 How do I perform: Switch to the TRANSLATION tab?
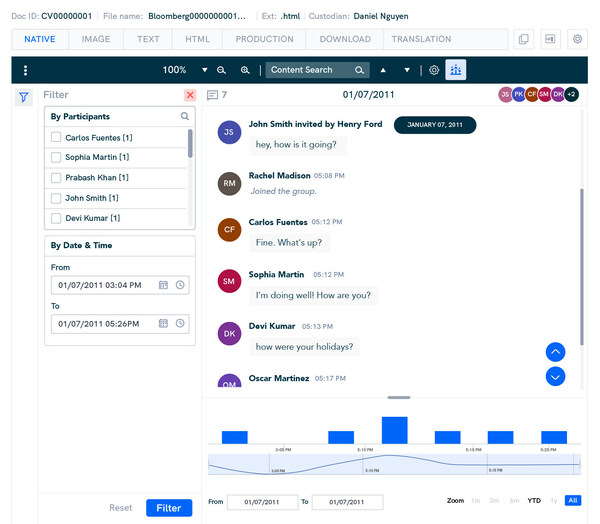(x=421, y=39)
